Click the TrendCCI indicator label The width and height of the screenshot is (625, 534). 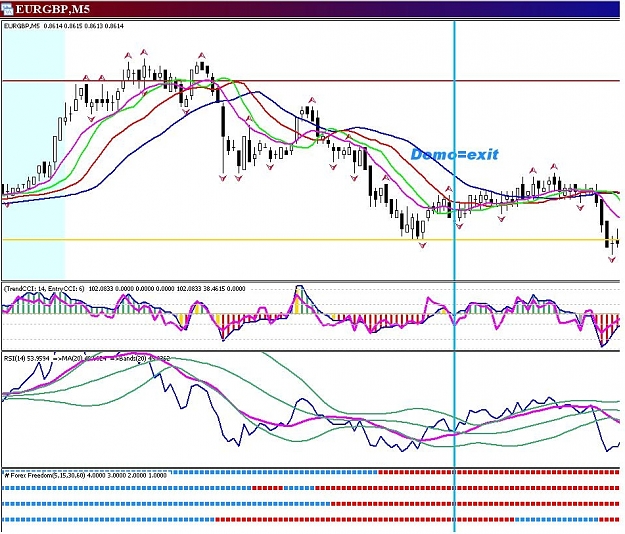point(124,289)
